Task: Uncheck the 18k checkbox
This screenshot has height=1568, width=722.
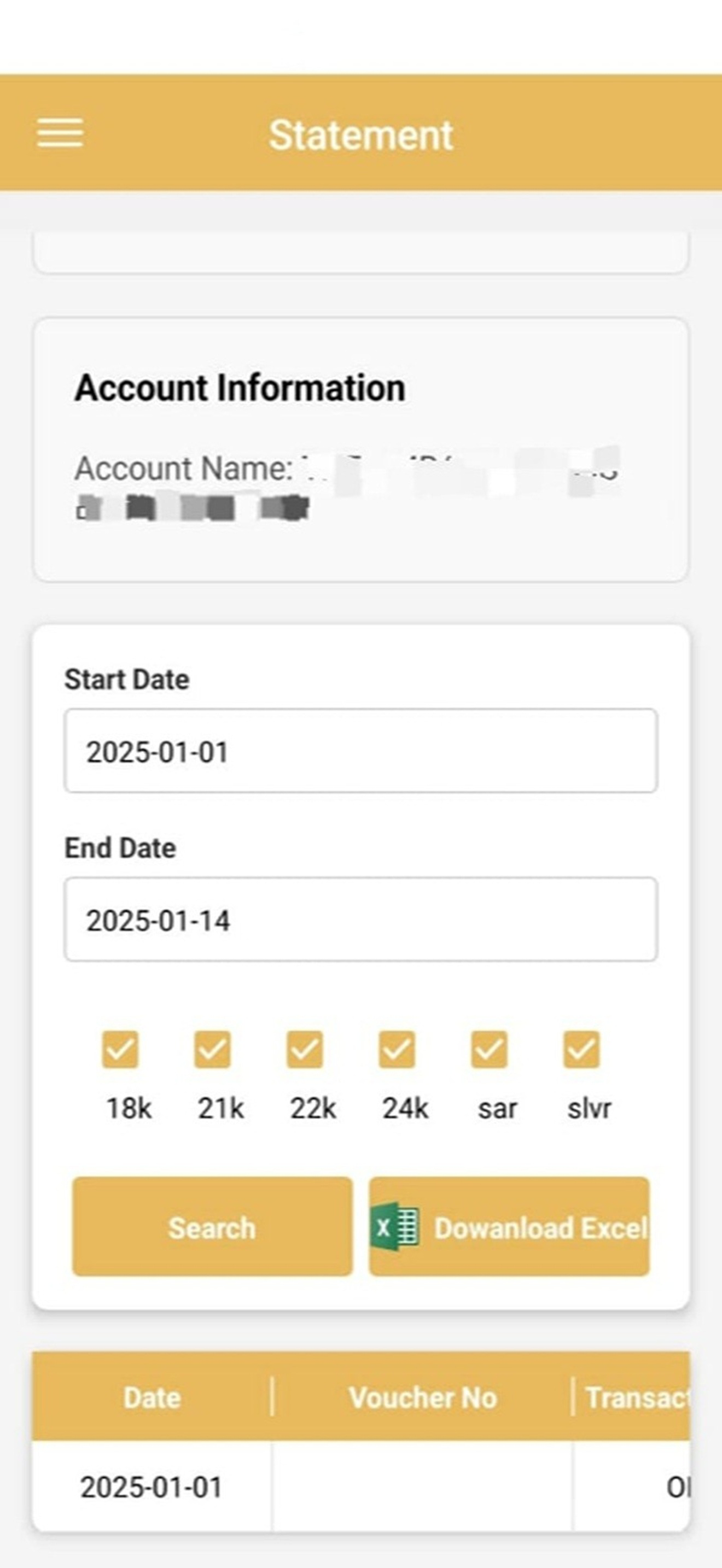Action: pyautogui.click(x=120, y=1049)
